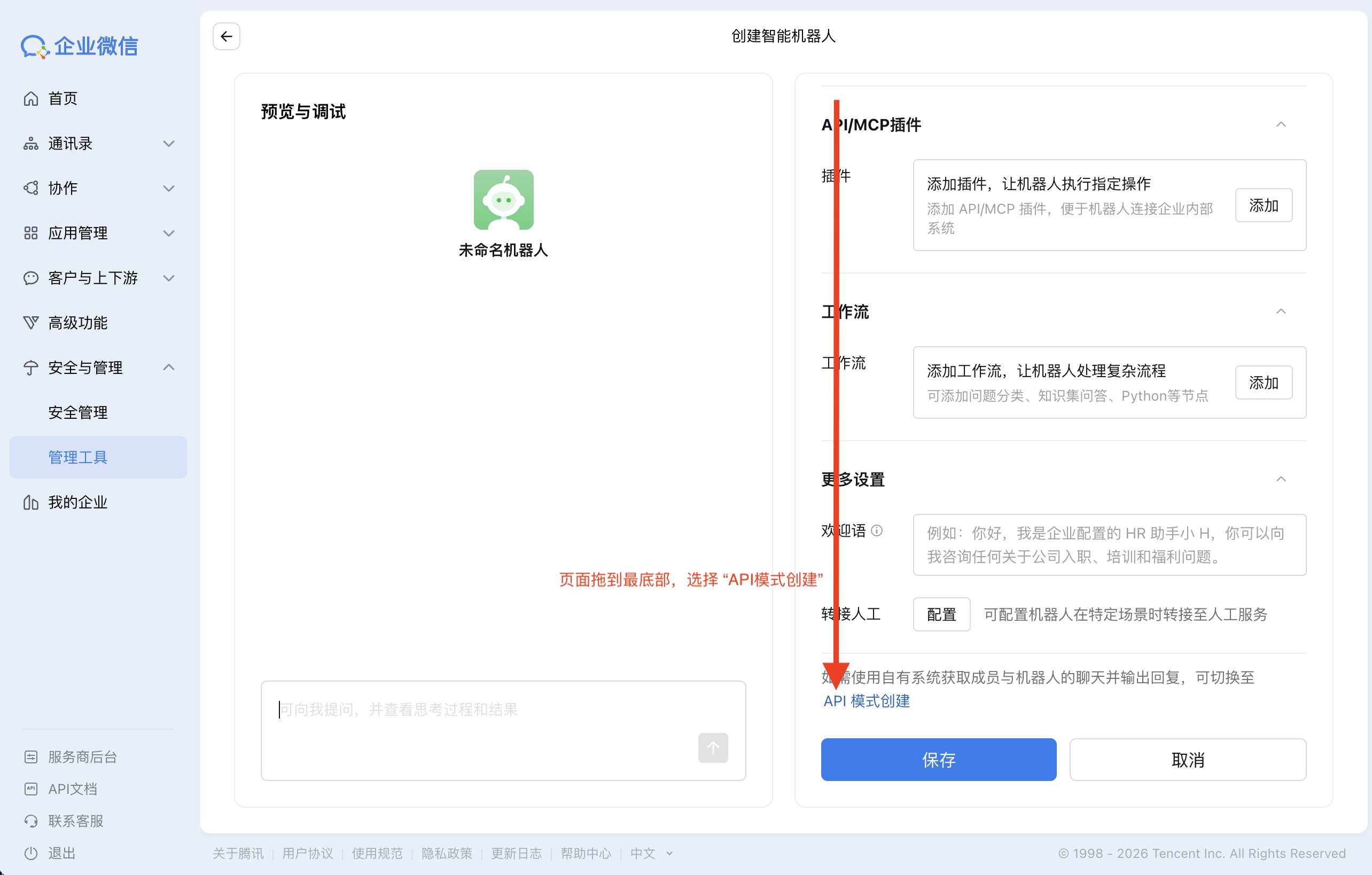Click the 高级功能 icon
This screenshot has height=875, width=1372.
click(31, 323)
